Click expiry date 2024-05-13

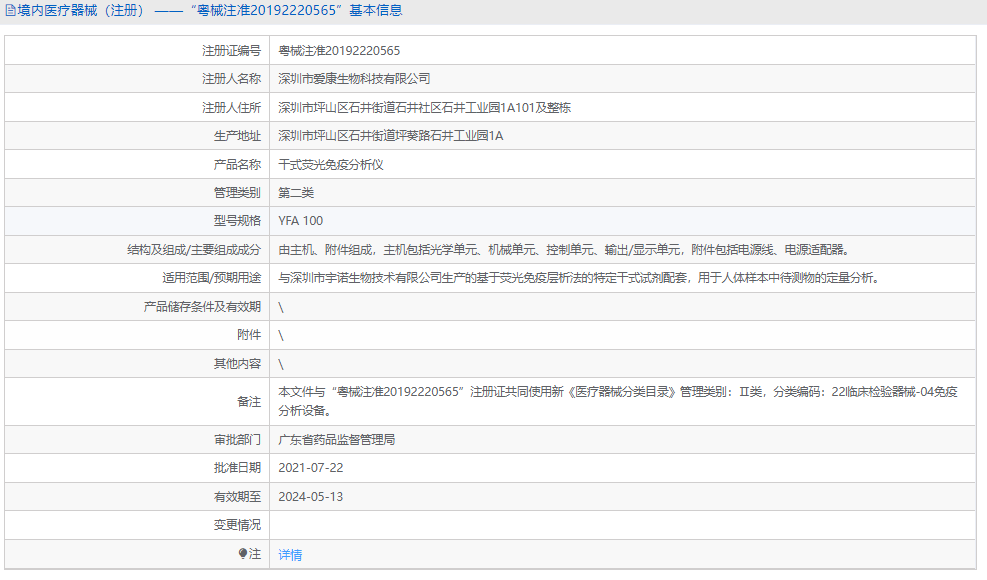pos(310,496)
